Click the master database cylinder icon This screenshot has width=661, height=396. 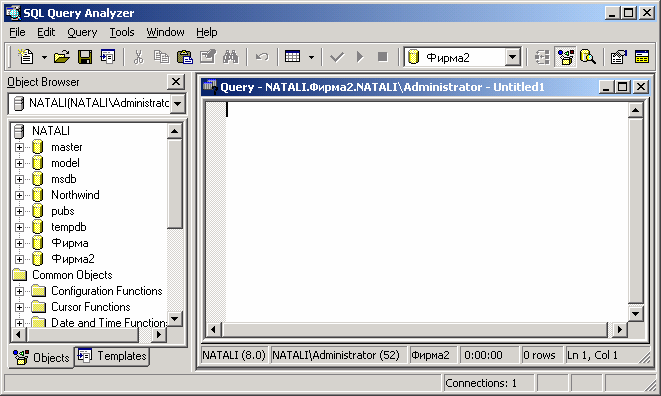(x=38, y=147)
